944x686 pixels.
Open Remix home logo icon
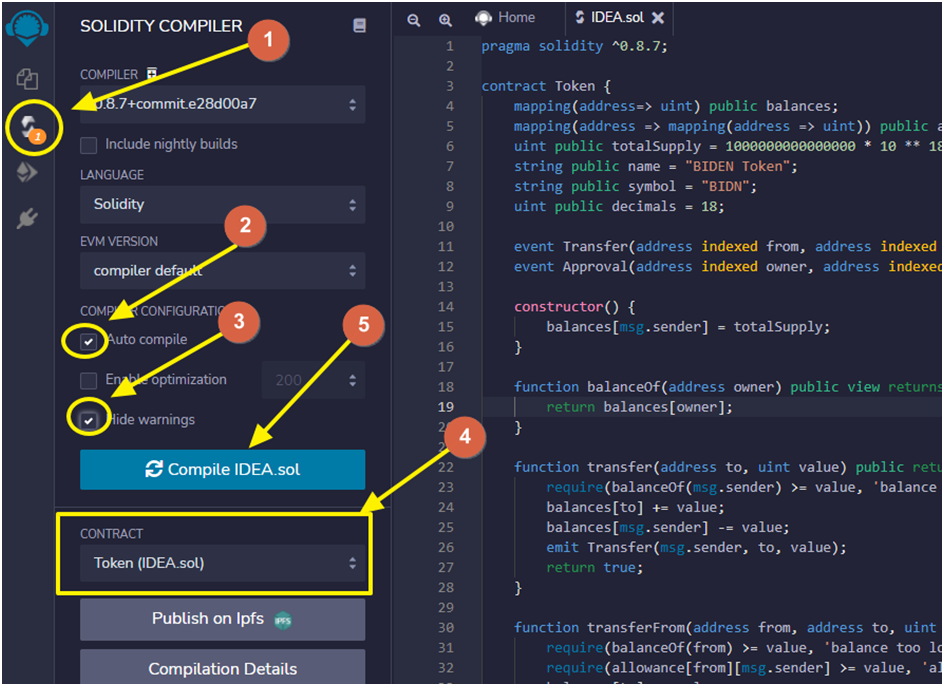click(x=27, y=30)
